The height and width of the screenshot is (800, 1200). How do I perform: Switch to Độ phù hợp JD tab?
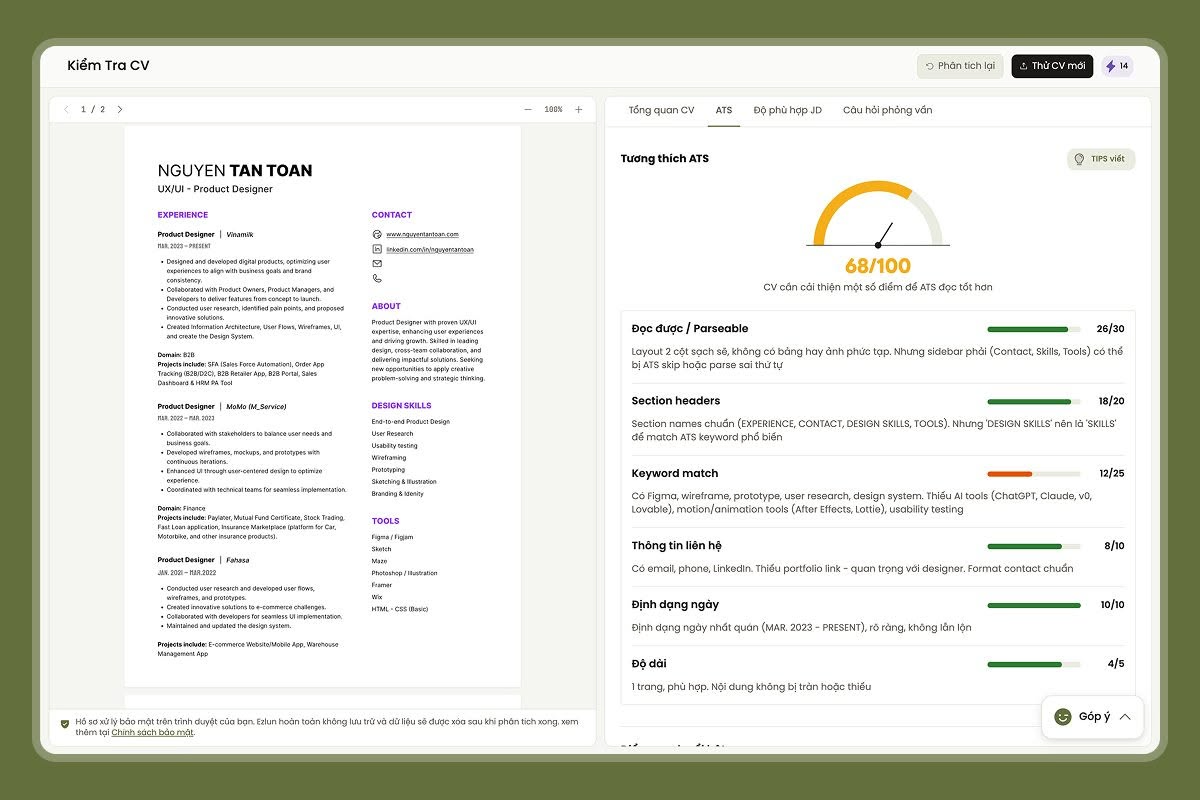(x=787, y=110)
